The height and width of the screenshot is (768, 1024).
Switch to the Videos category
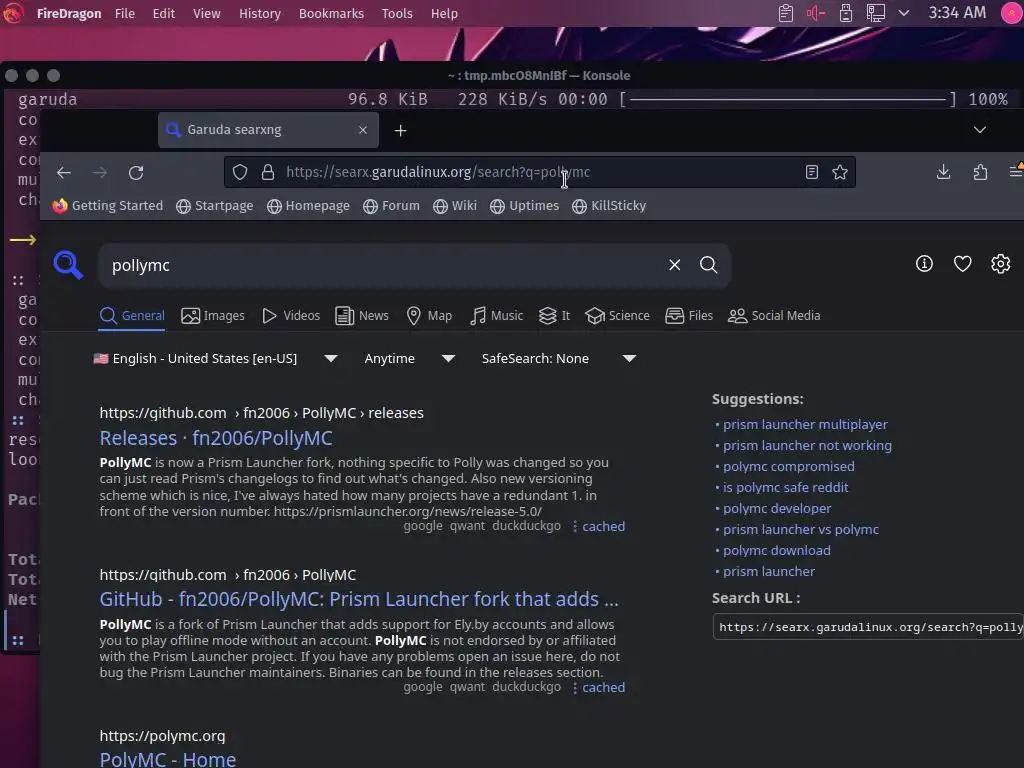coord(291,315)
